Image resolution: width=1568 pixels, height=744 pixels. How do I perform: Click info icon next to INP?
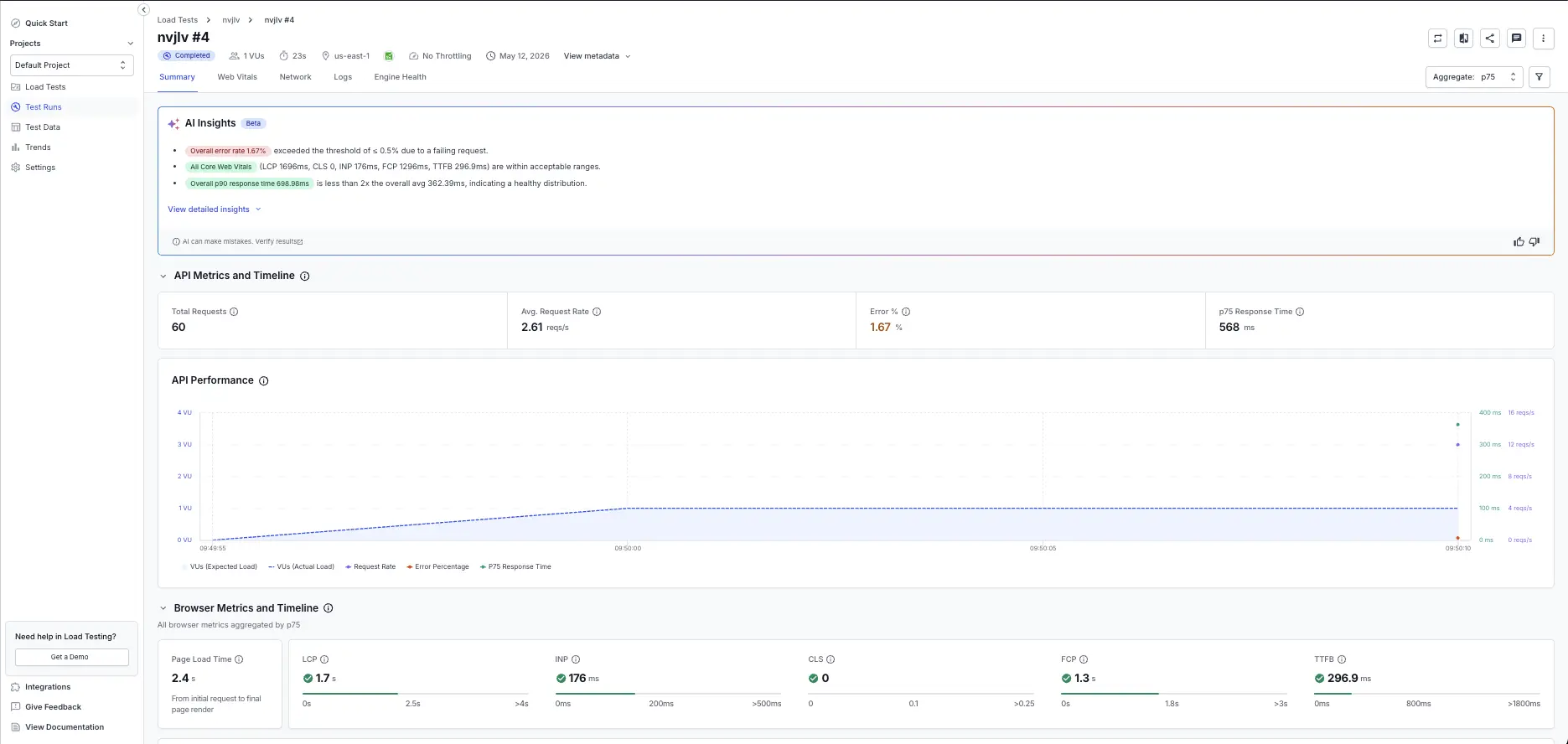(x=576, y=659)
